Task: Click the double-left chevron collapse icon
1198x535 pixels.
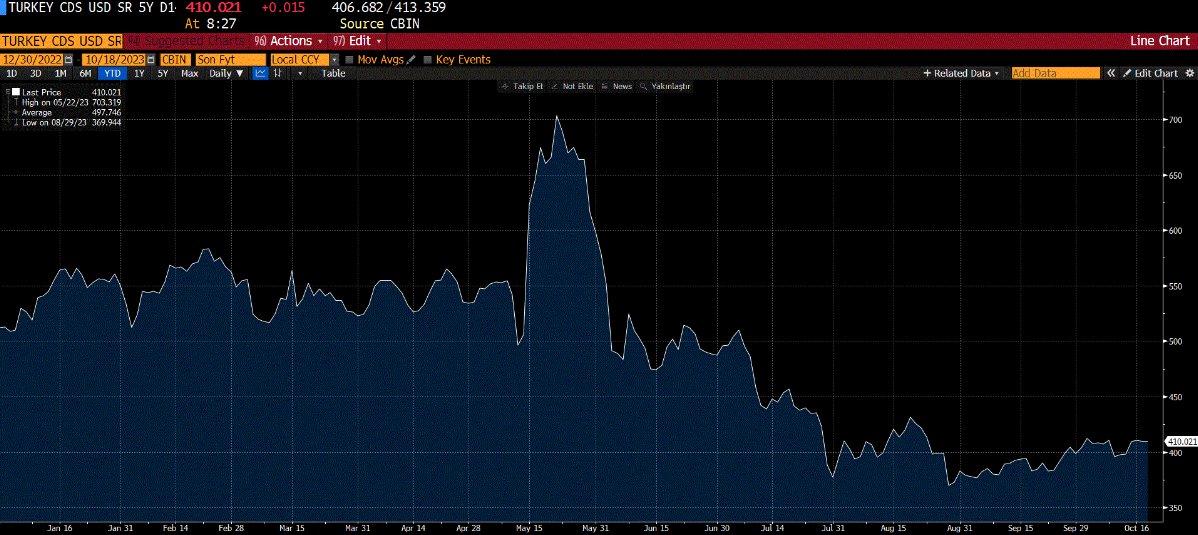Action: tap(1110, 73)
